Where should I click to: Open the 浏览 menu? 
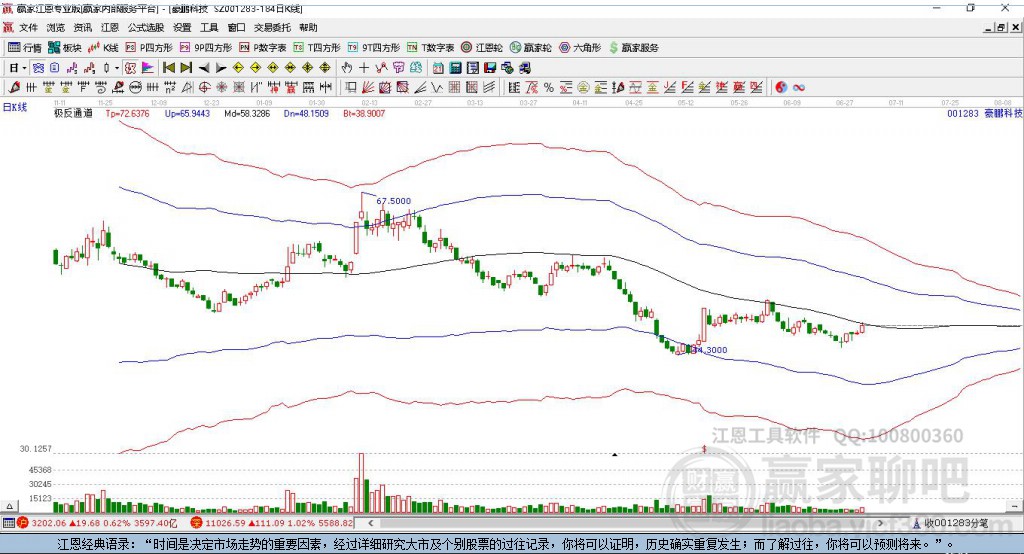coord(56,27)
